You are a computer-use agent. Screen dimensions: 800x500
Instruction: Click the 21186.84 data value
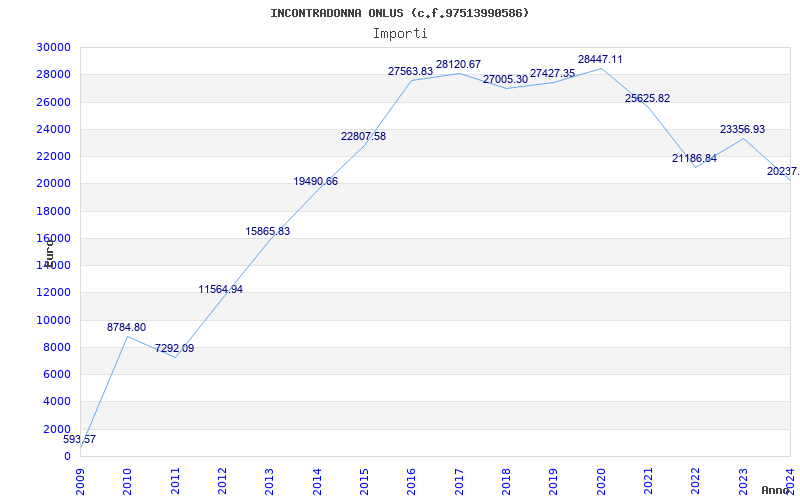click(694, 159)
